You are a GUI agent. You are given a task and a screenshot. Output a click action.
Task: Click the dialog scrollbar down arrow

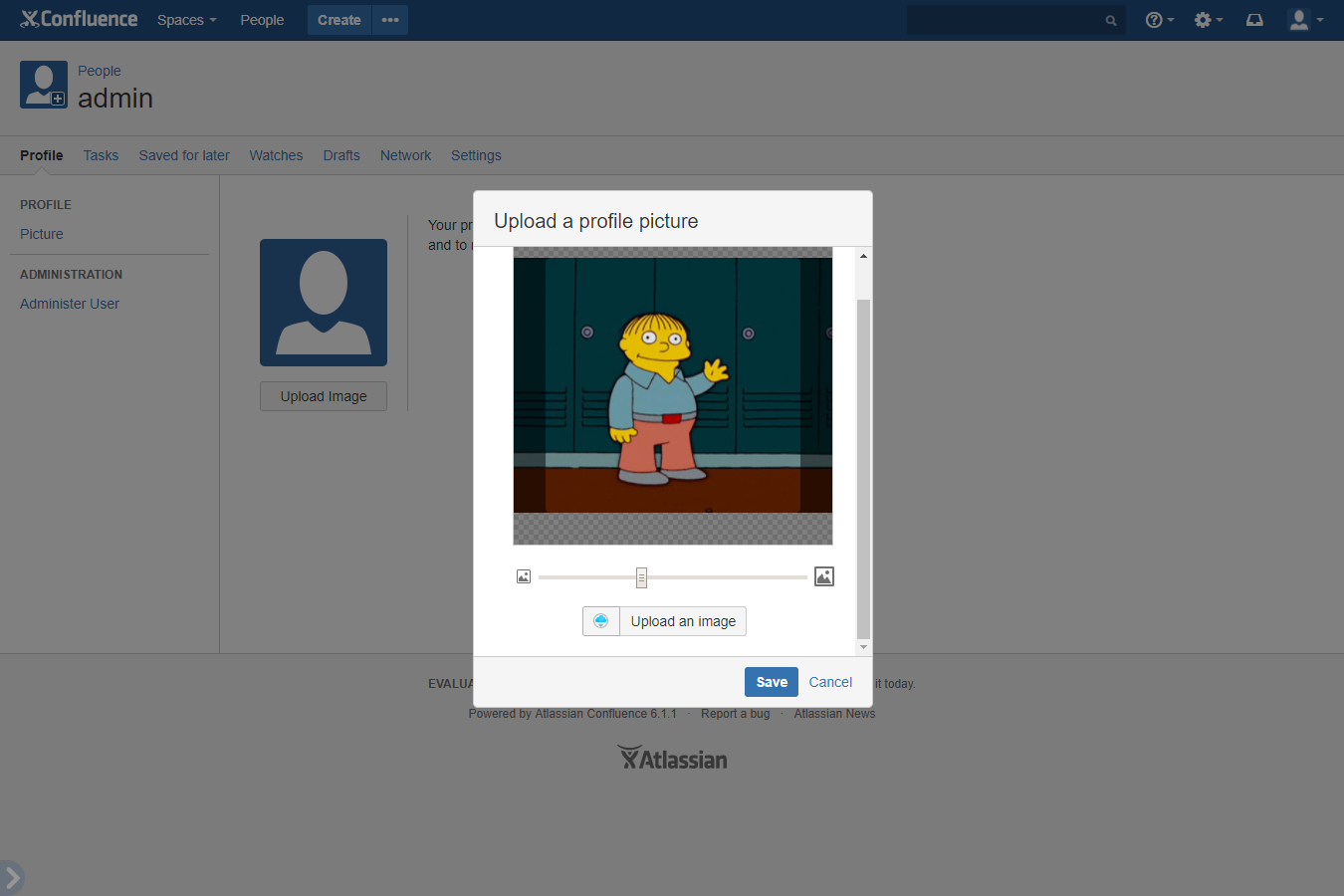coord(863,647)
